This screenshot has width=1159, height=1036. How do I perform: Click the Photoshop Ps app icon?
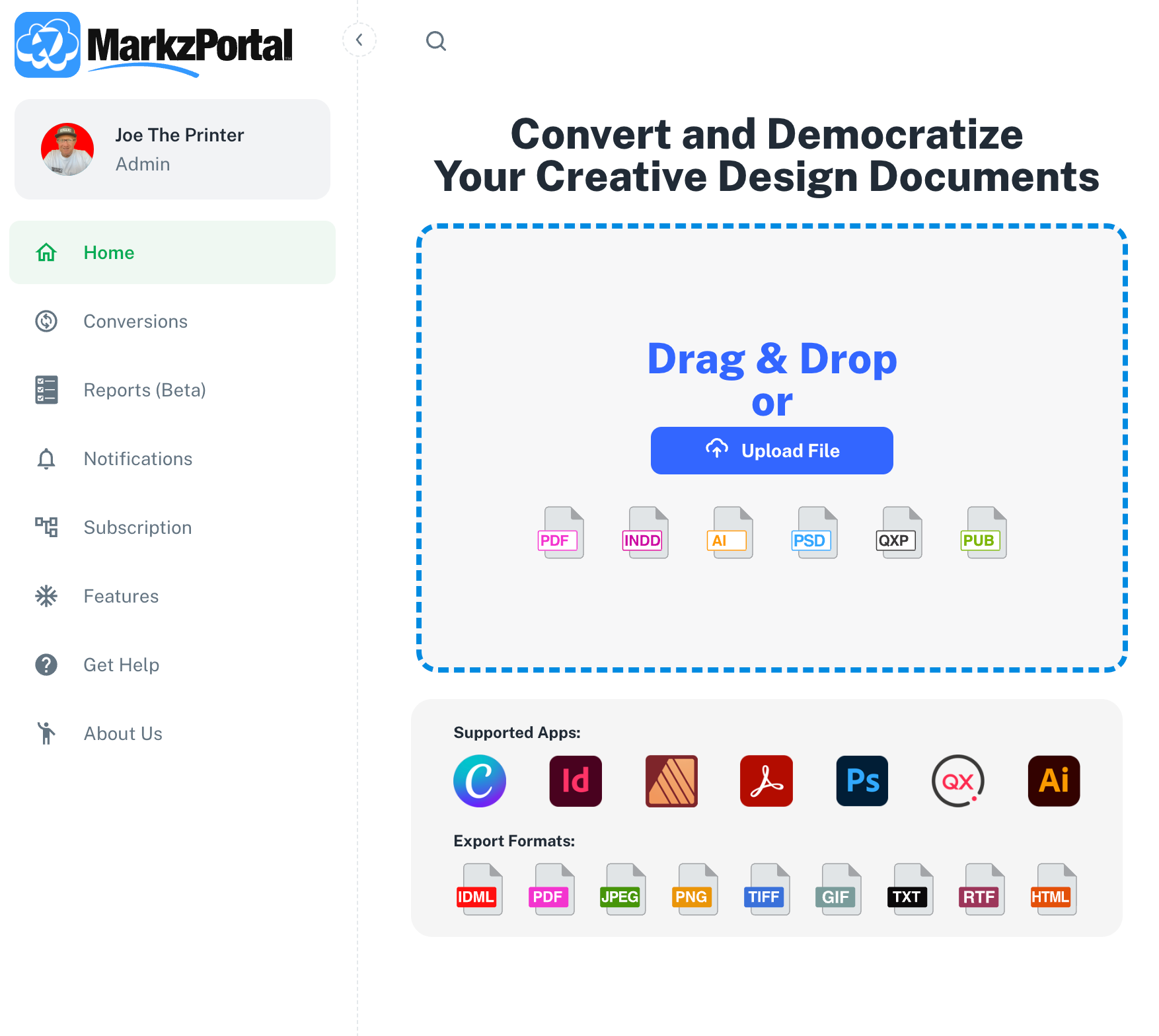pyautogui.click(x=862, y=781)
